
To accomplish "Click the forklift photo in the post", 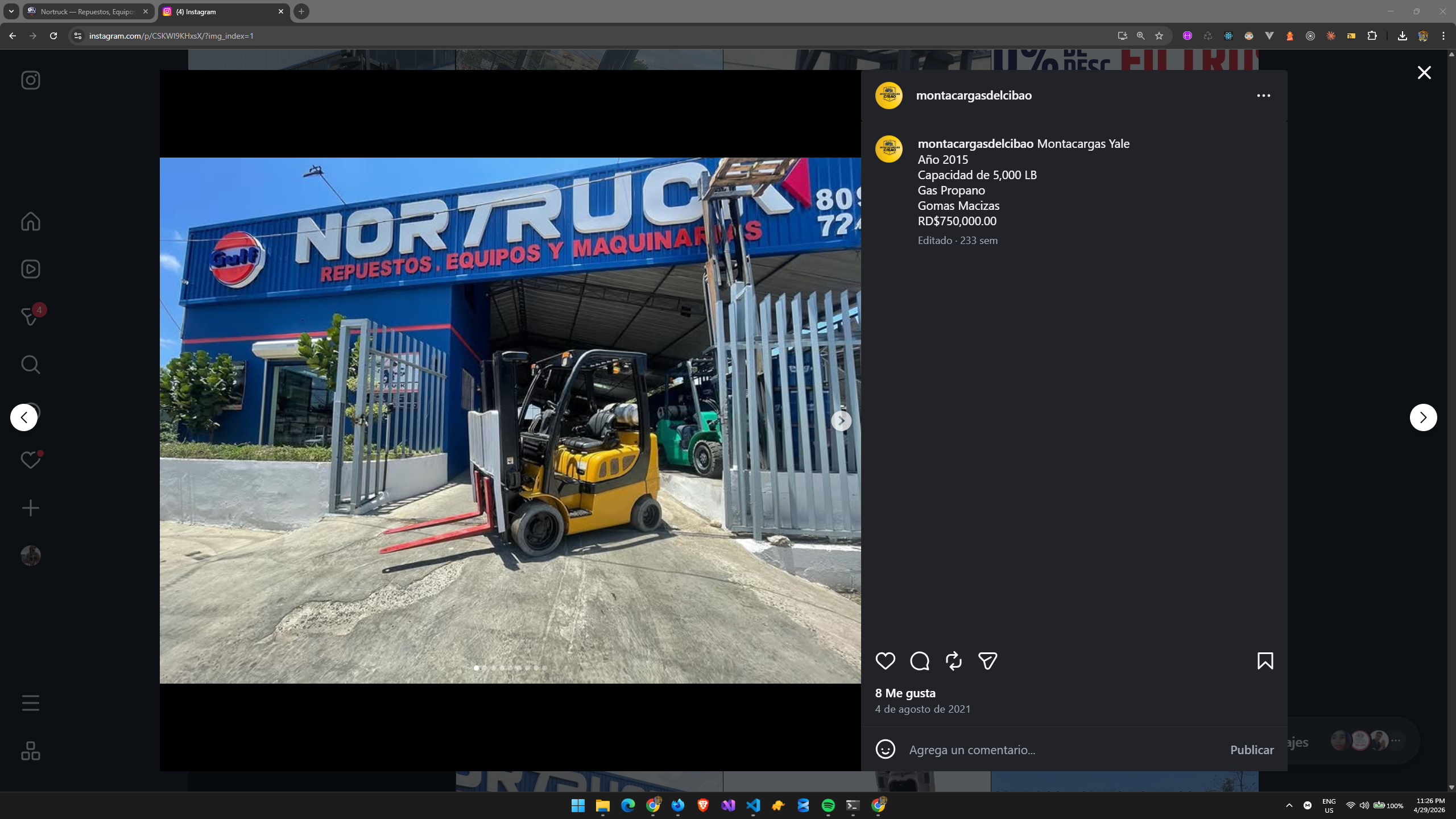I will pos(510,420).
